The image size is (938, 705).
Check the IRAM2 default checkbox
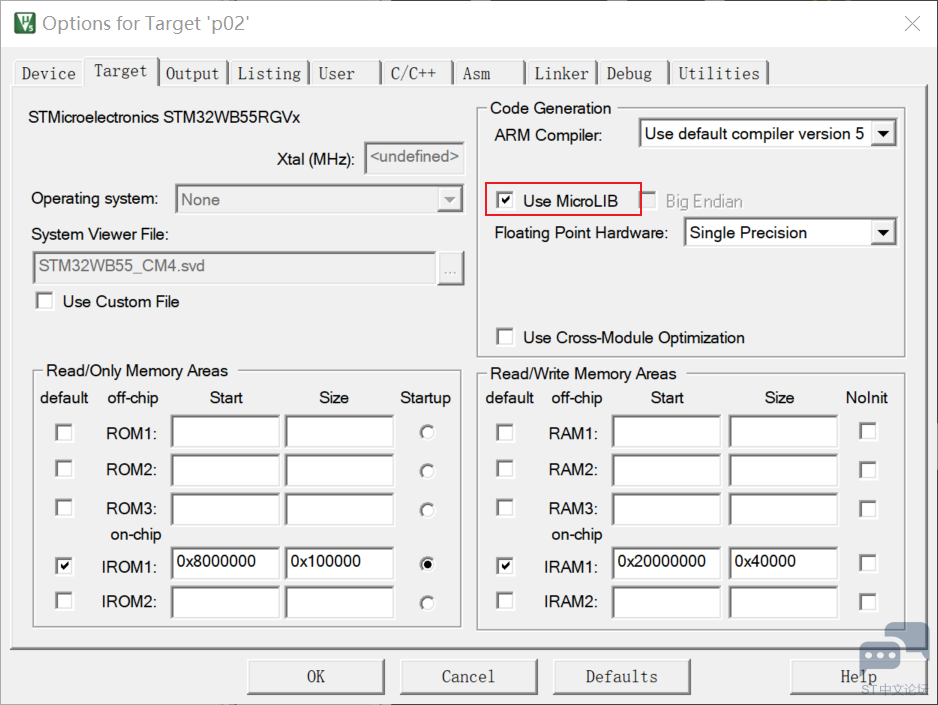(505, 600)
